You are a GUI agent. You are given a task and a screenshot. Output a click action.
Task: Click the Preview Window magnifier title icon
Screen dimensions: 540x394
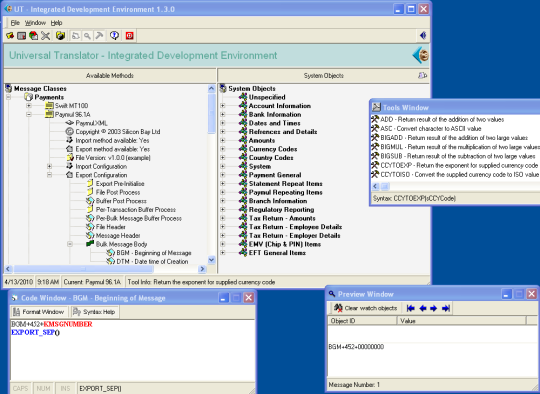pyautogui.click(x=332, y=294)
